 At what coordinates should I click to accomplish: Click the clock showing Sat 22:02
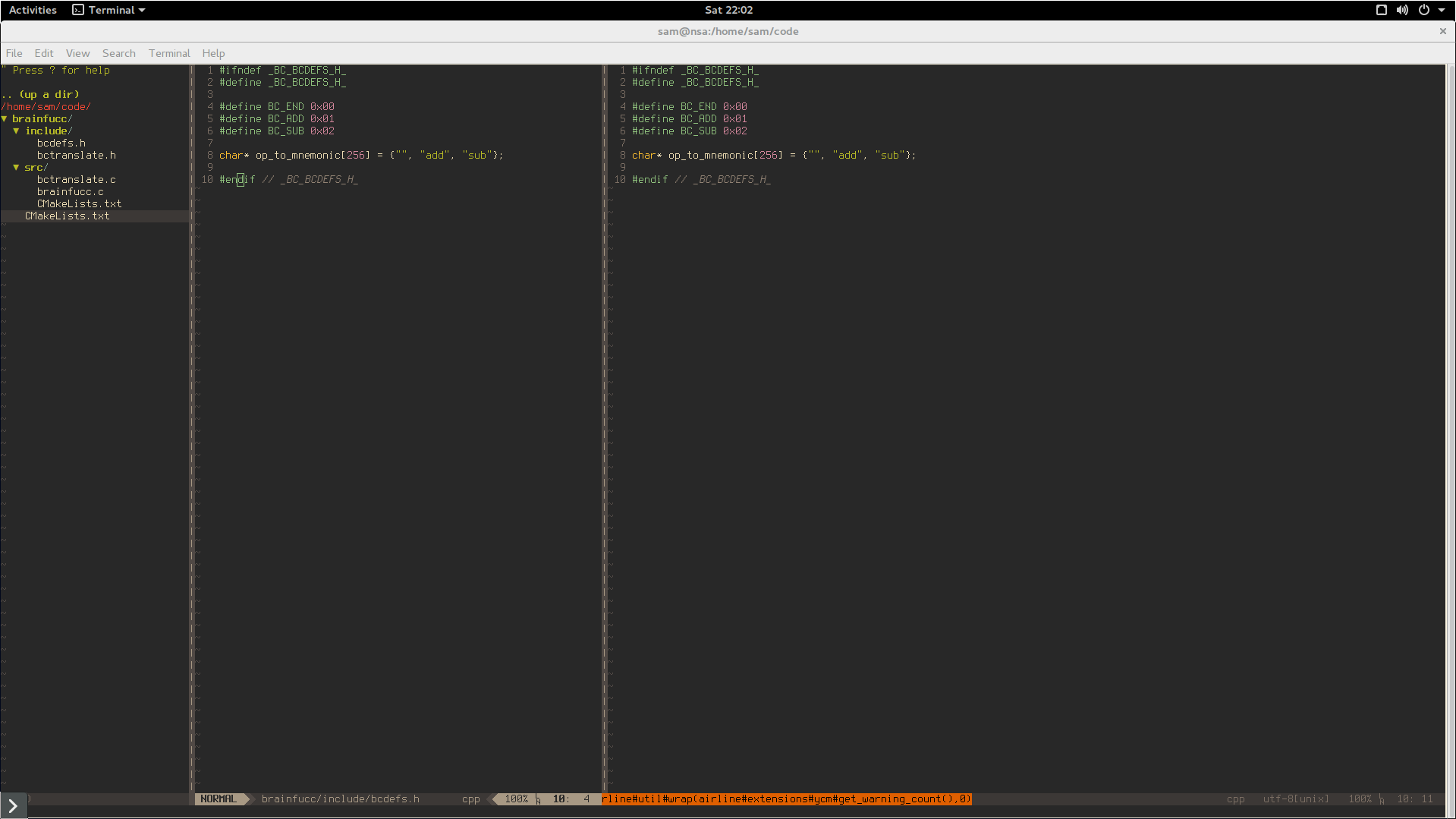pyautogui.click(x=728, y=10)
